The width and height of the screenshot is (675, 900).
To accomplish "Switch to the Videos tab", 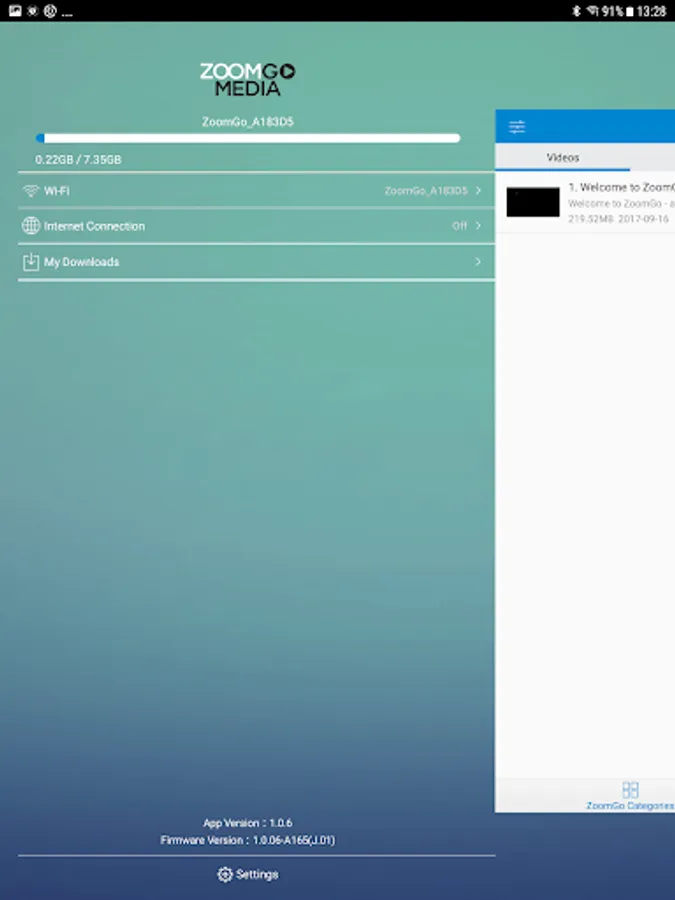I will (x=562, y=157).
